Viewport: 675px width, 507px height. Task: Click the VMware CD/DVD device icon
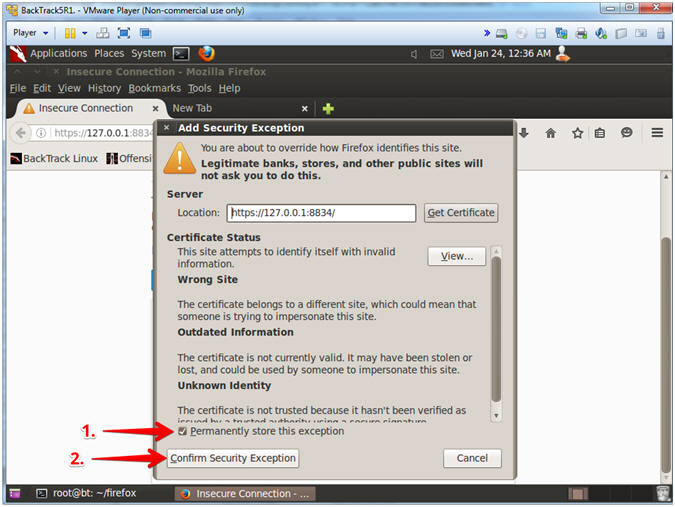click(x=521, y=34)
